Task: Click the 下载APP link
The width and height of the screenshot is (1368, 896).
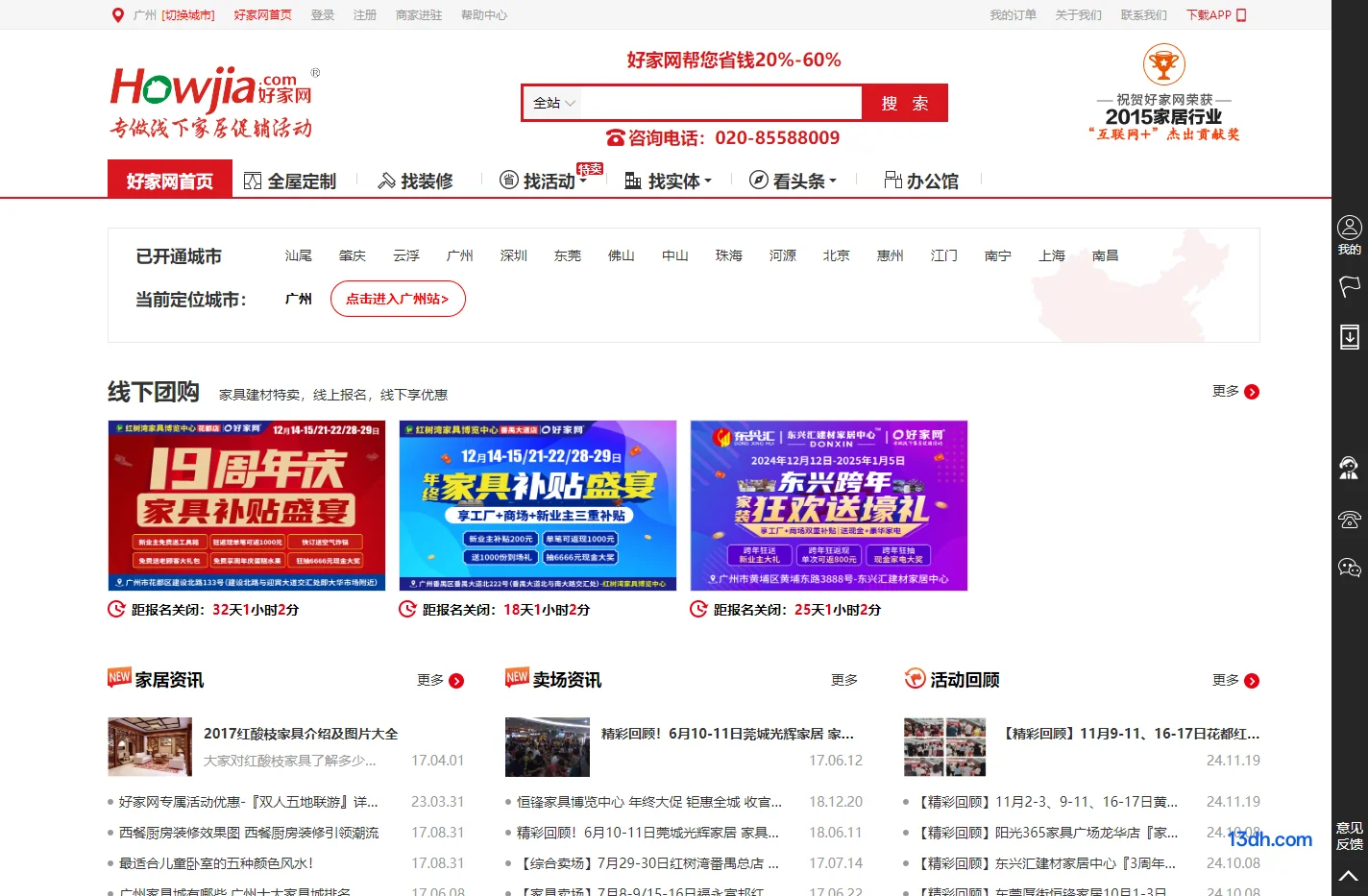Action: point(1209,15)
